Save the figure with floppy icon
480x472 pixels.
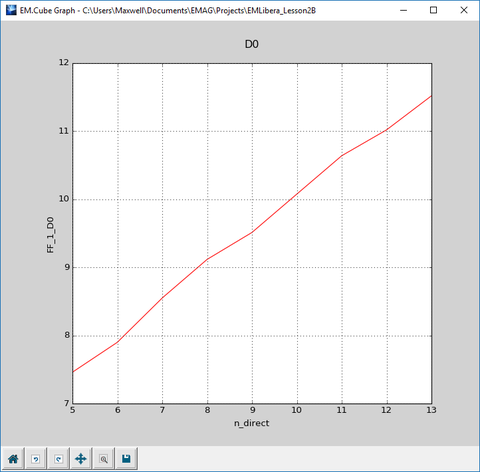coord(126,459)
